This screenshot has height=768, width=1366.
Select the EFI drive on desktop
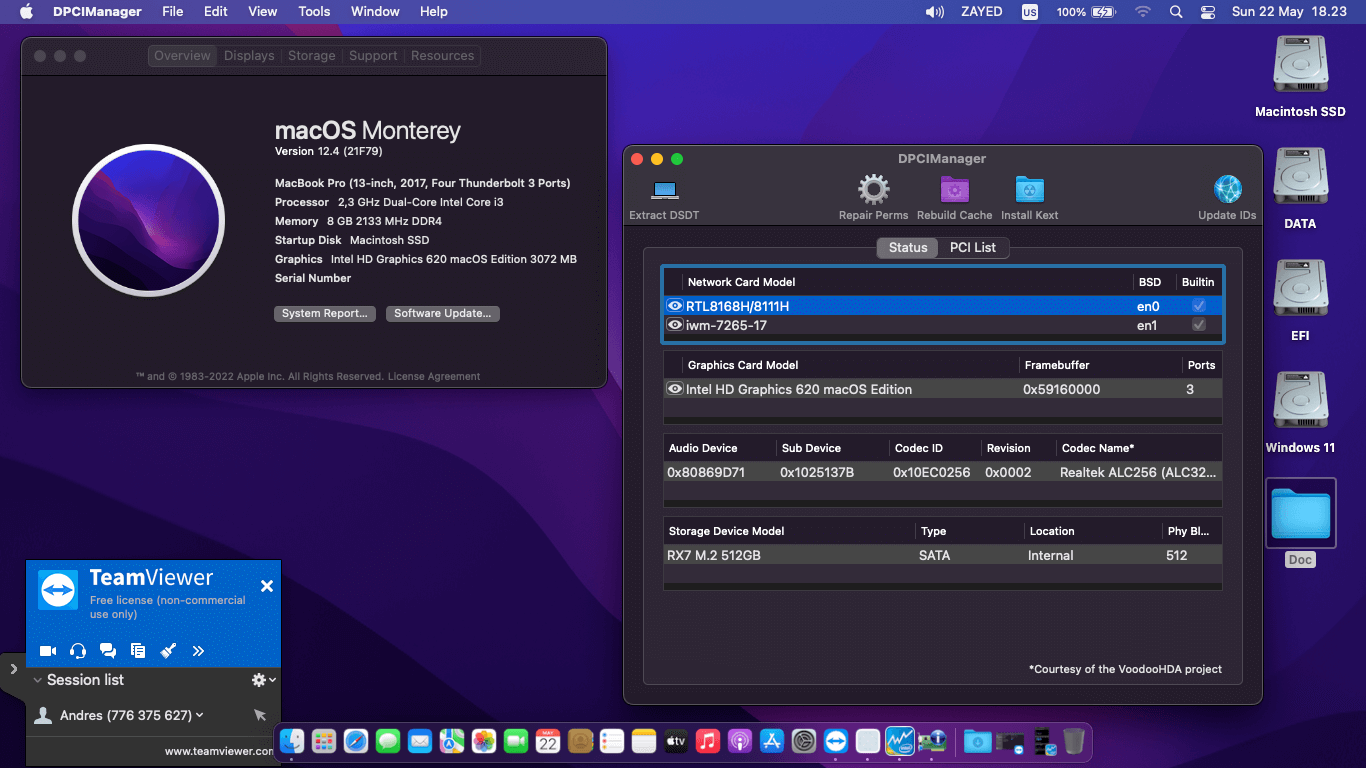click(x=1300, y=290)
